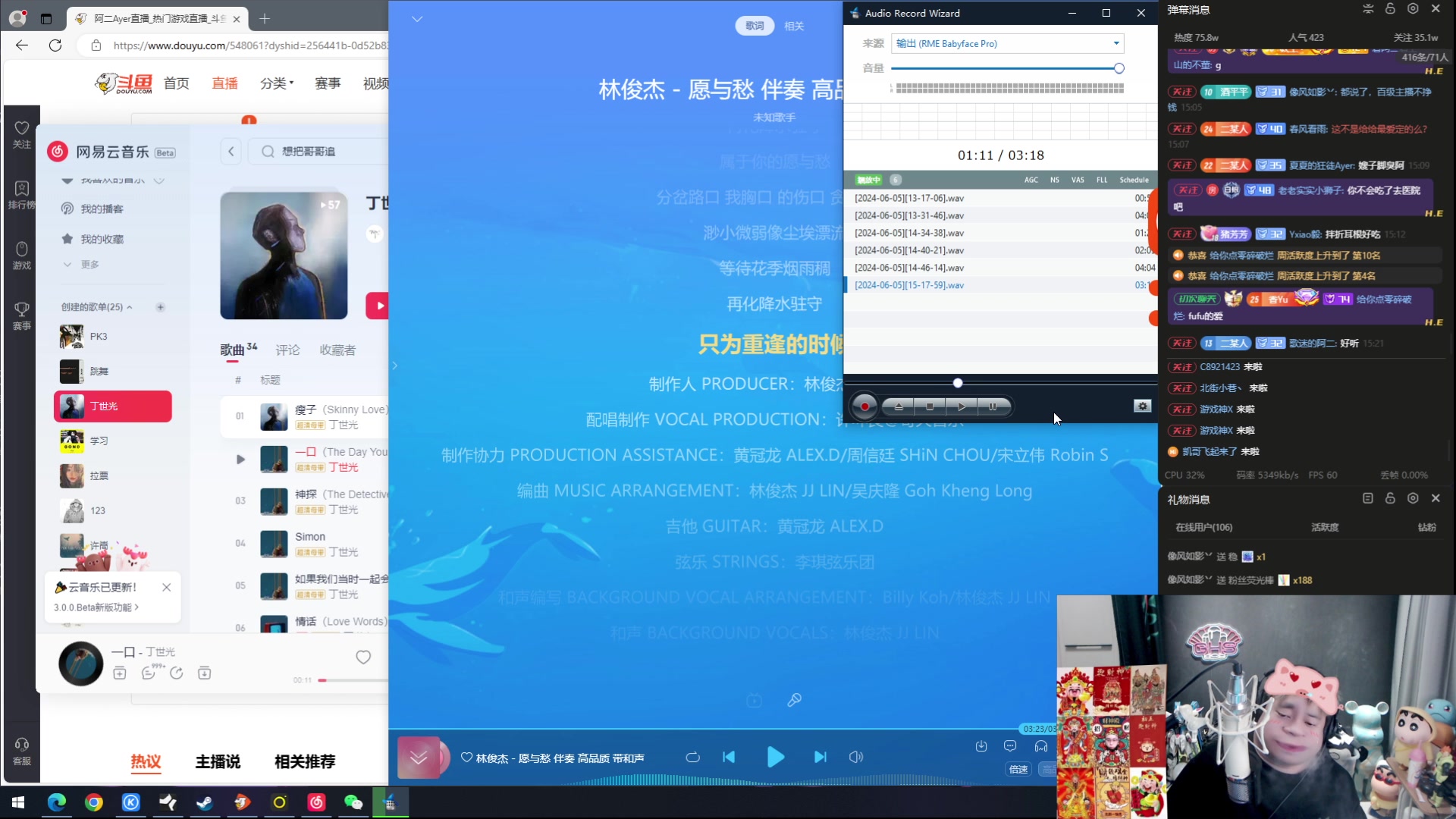Open the source device dropdown (RME Babyface Pro)
Image resolution: width=1456 pixels, height=819 pixels.
[1007, 44]
